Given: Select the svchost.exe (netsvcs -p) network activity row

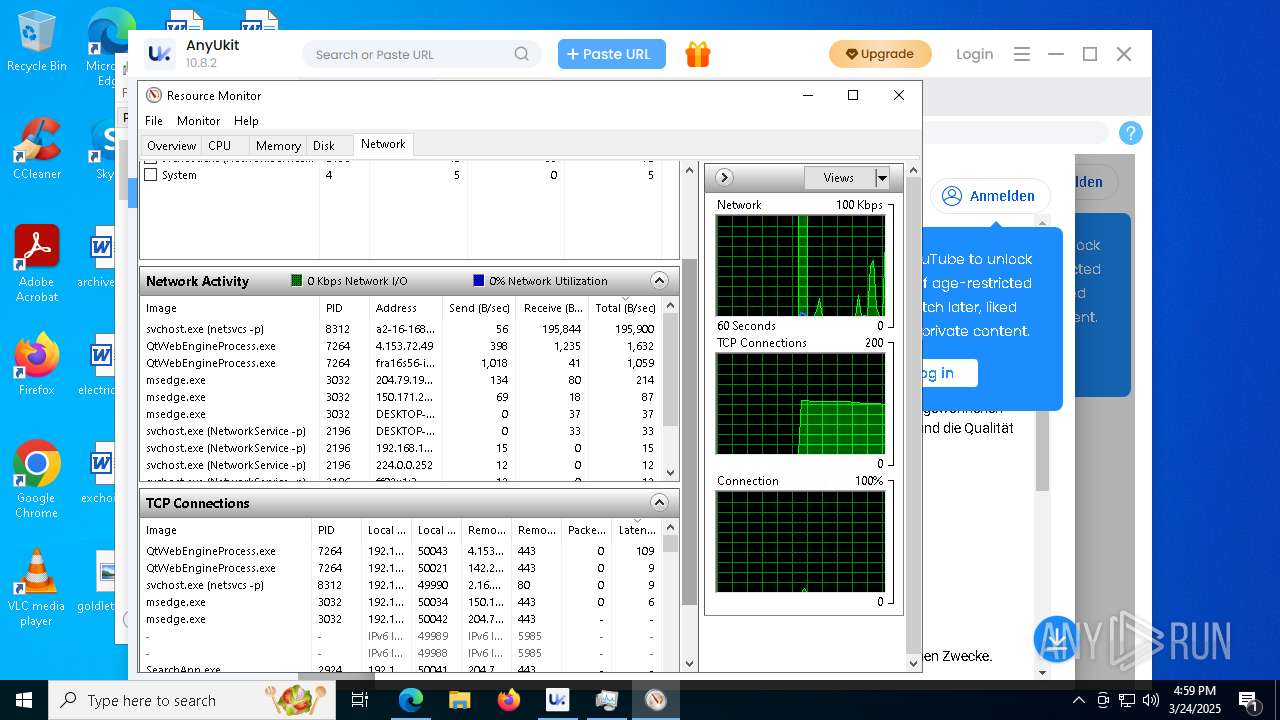Looking at the screenshot, I should [400, 328].
